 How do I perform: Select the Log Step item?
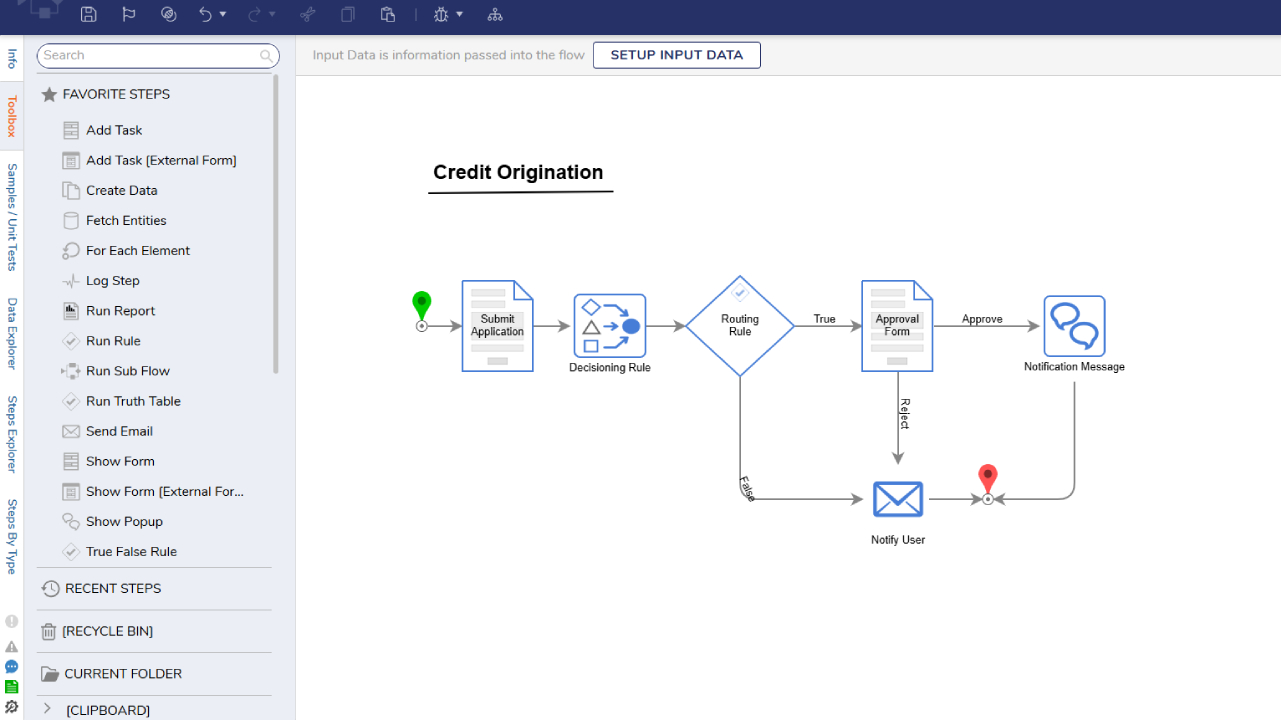(101, 280)
